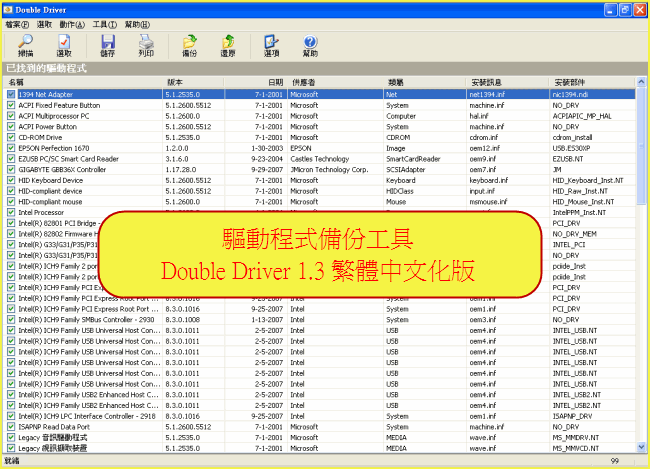Sort list by the 版本 column header
650x469 pixels.
click(200, 82)
